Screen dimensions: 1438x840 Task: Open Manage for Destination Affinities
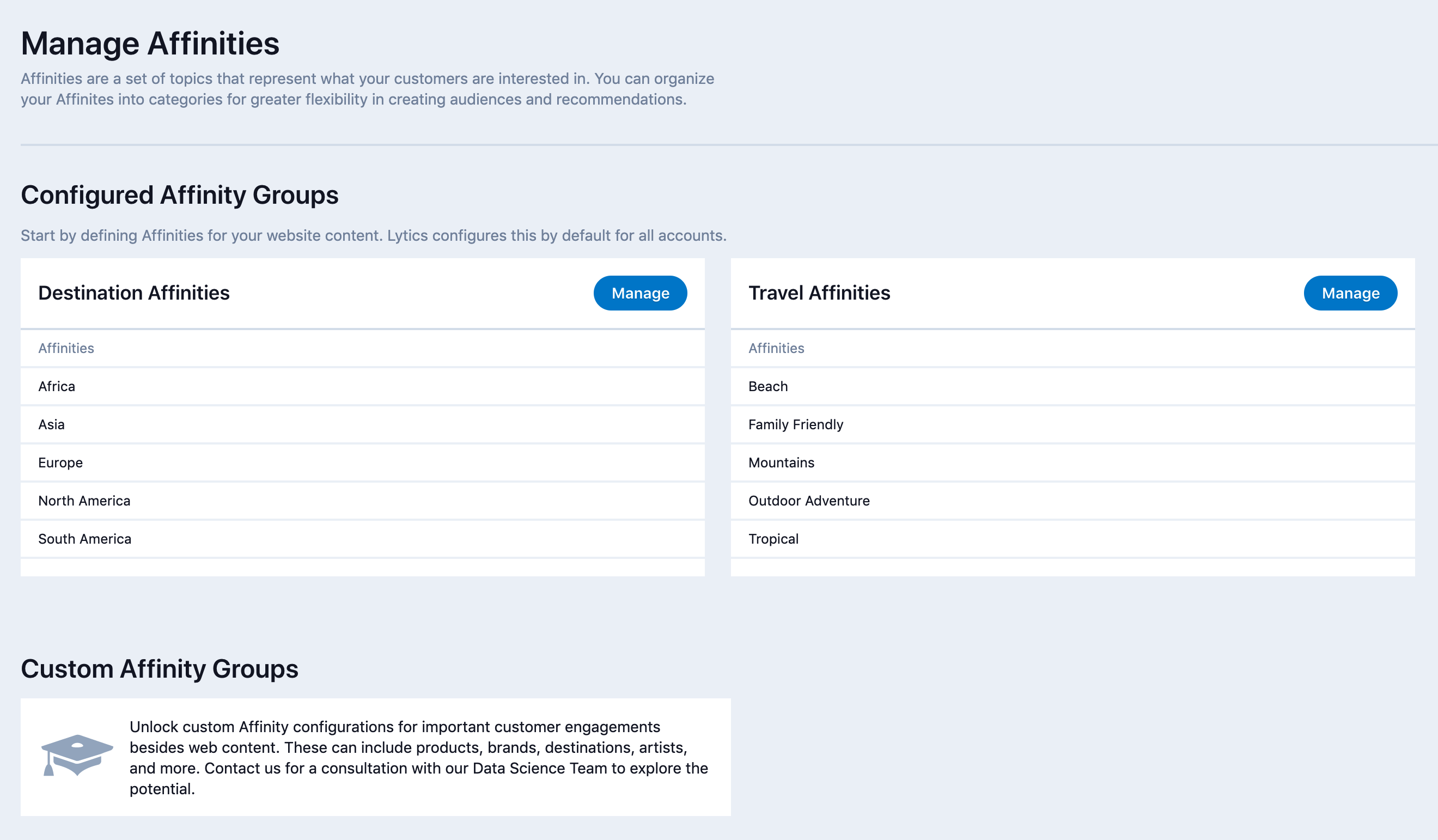point(639,293)
